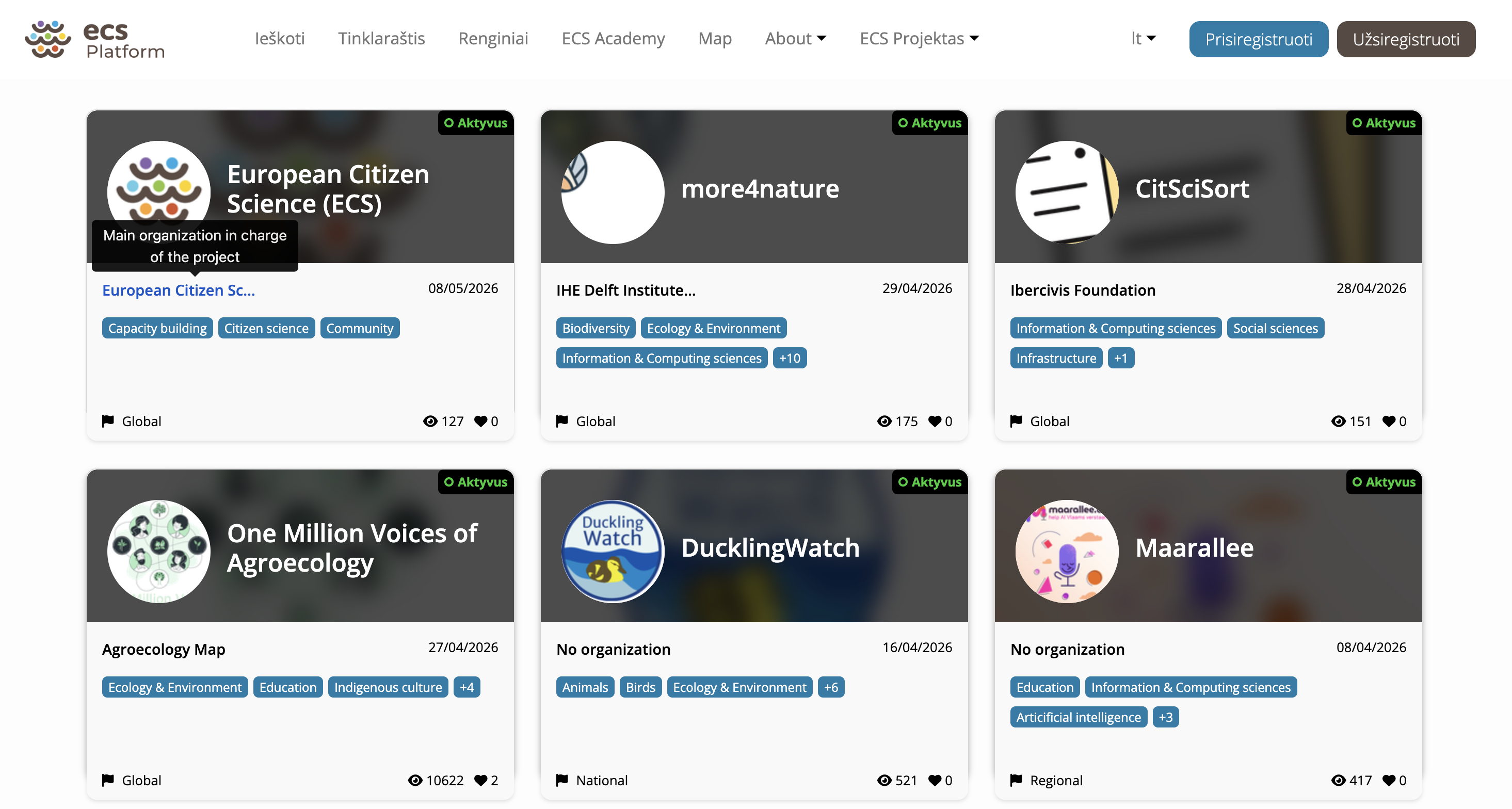
Task: Select the Biodiversity tag
Action: (x=595, y=328)
